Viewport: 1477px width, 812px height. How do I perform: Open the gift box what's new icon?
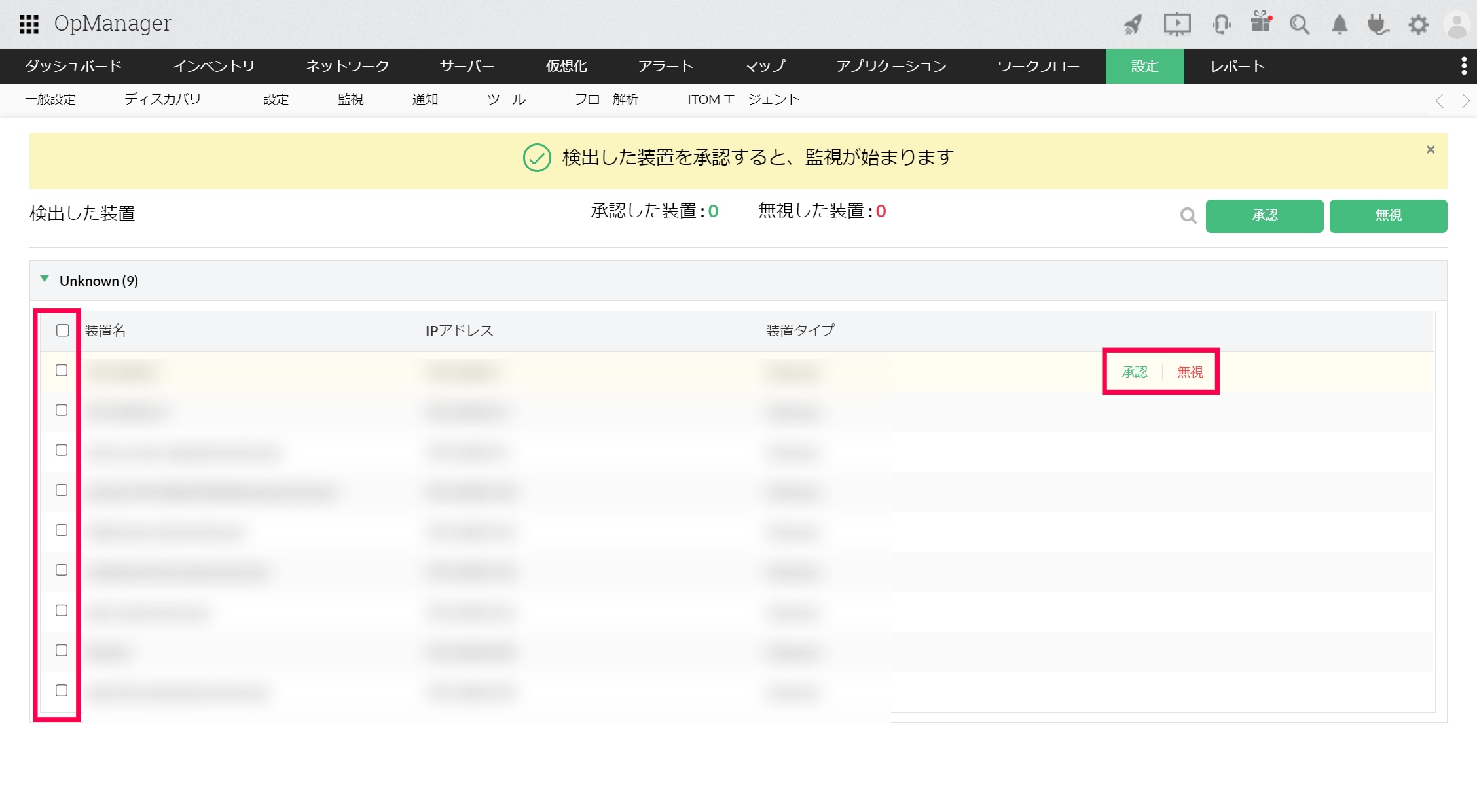pyautogui.click(x=1260, y=23)
